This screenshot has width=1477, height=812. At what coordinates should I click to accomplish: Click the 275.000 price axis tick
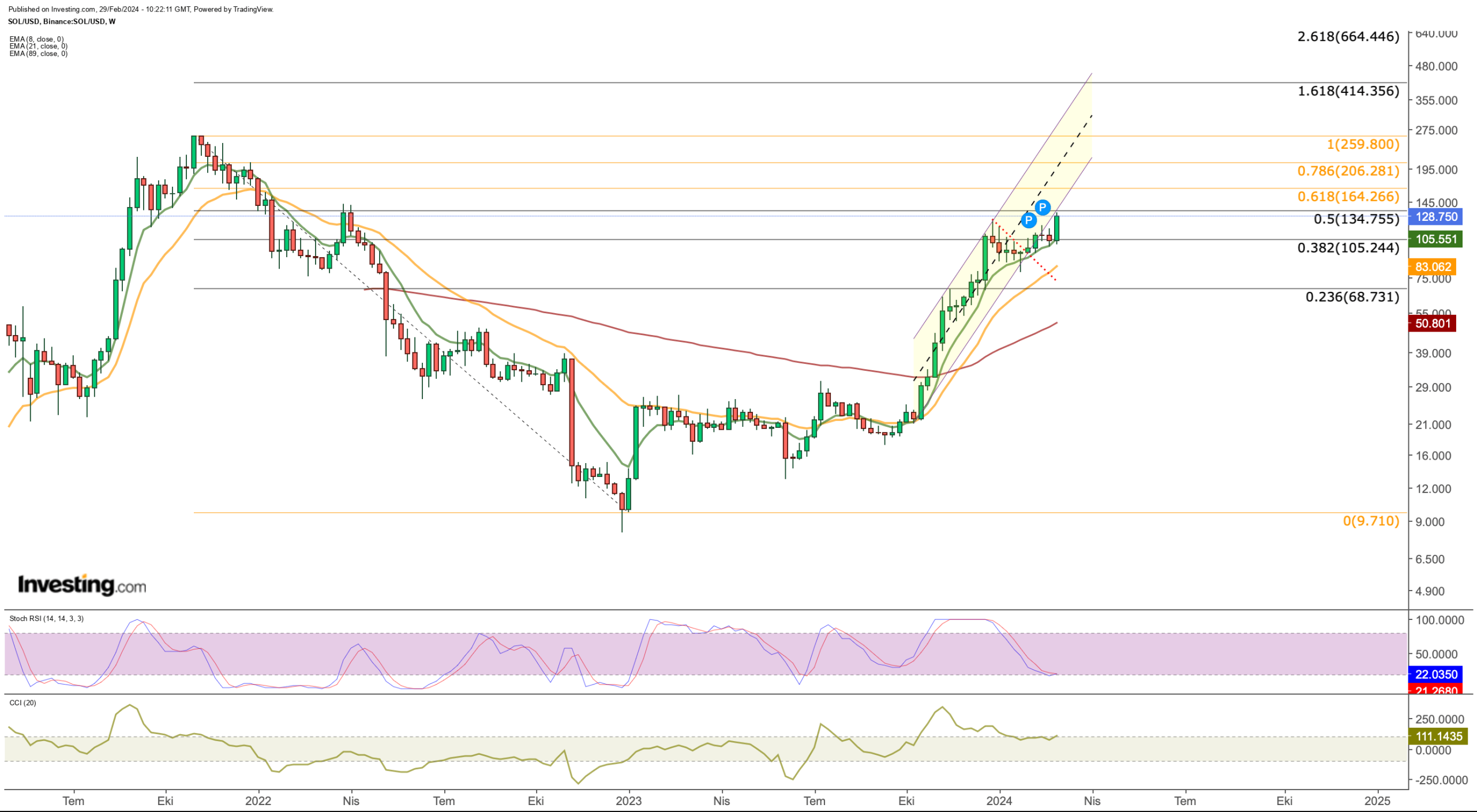pos(1436,130)
